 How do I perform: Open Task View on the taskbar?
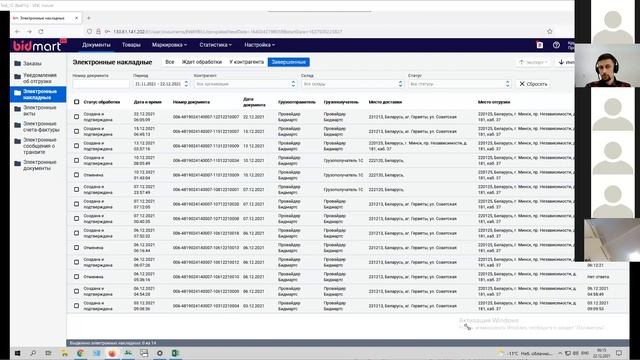(x=48, y=353)
